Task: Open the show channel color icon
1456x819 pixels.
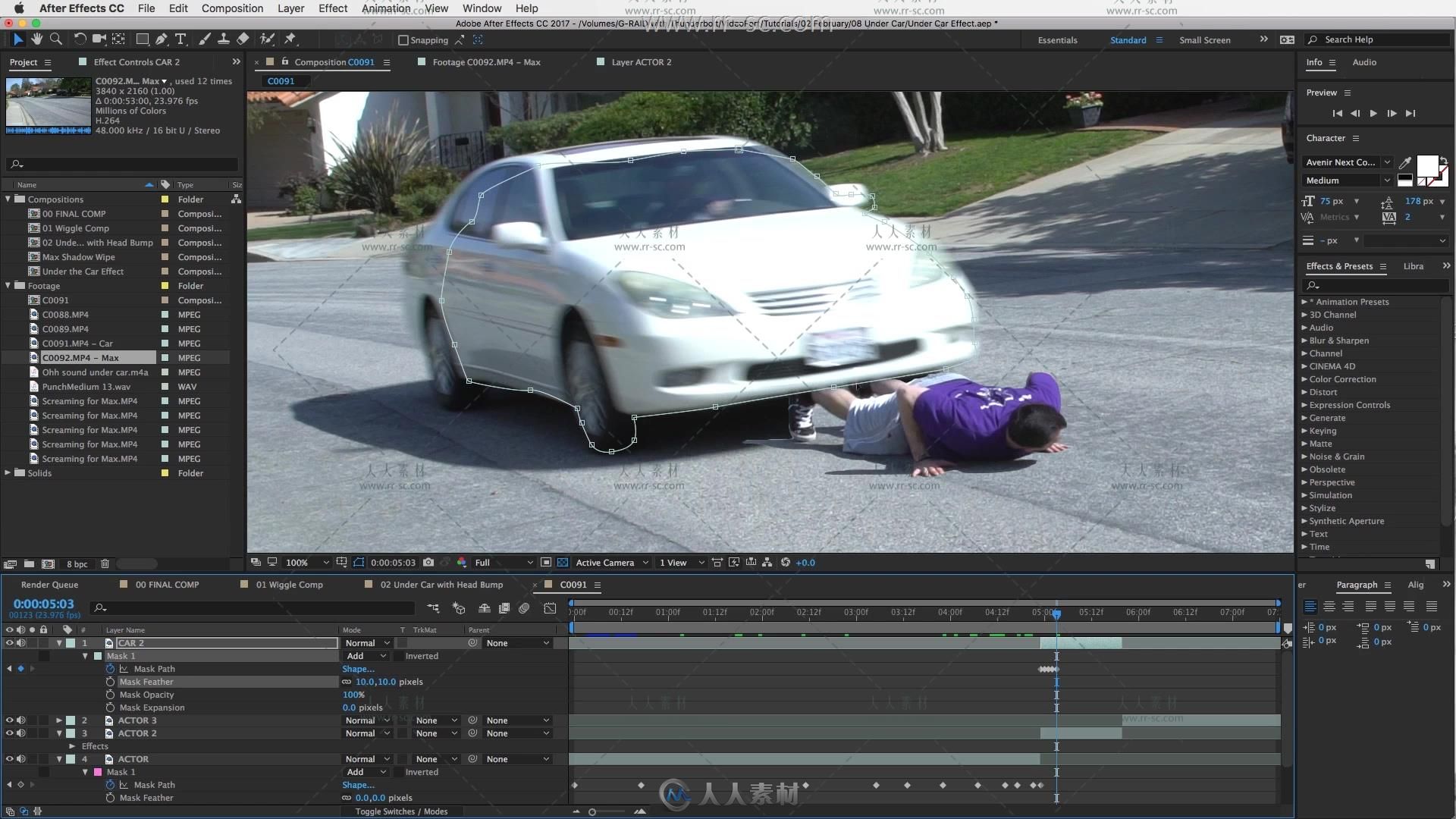Action: point(462,563)
